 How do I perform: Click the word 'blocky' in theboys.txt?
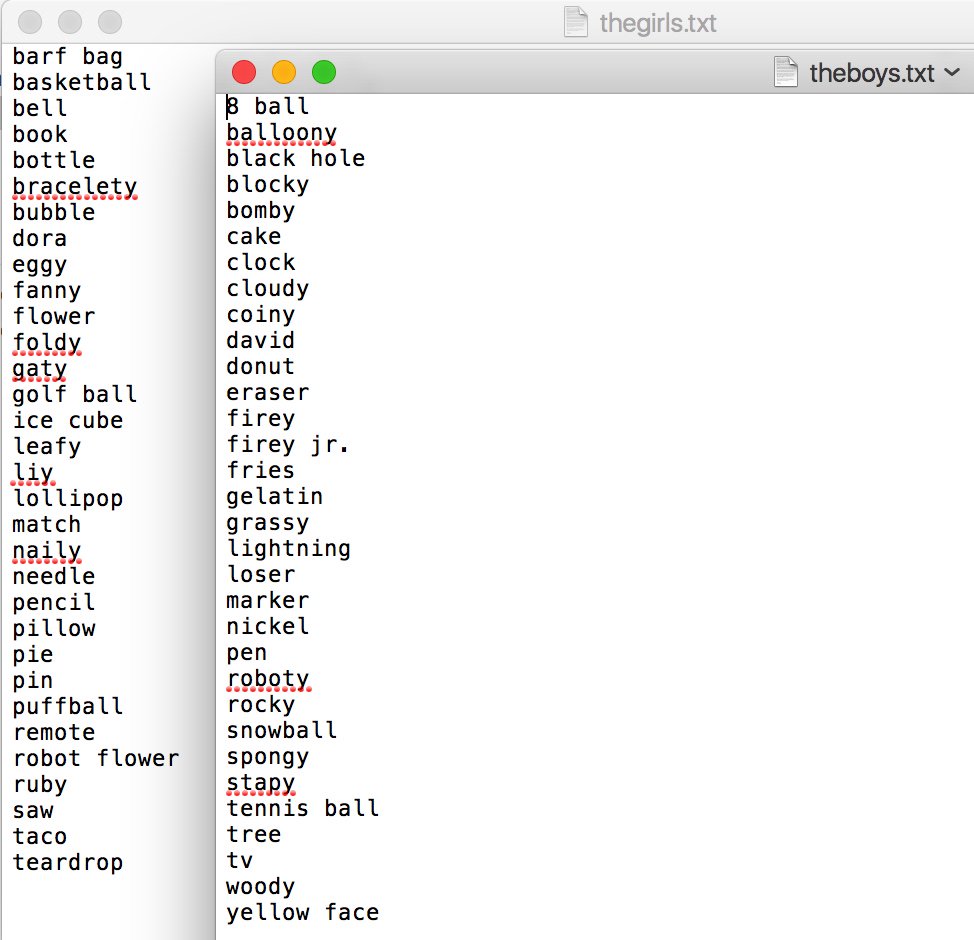click(268, 185)
